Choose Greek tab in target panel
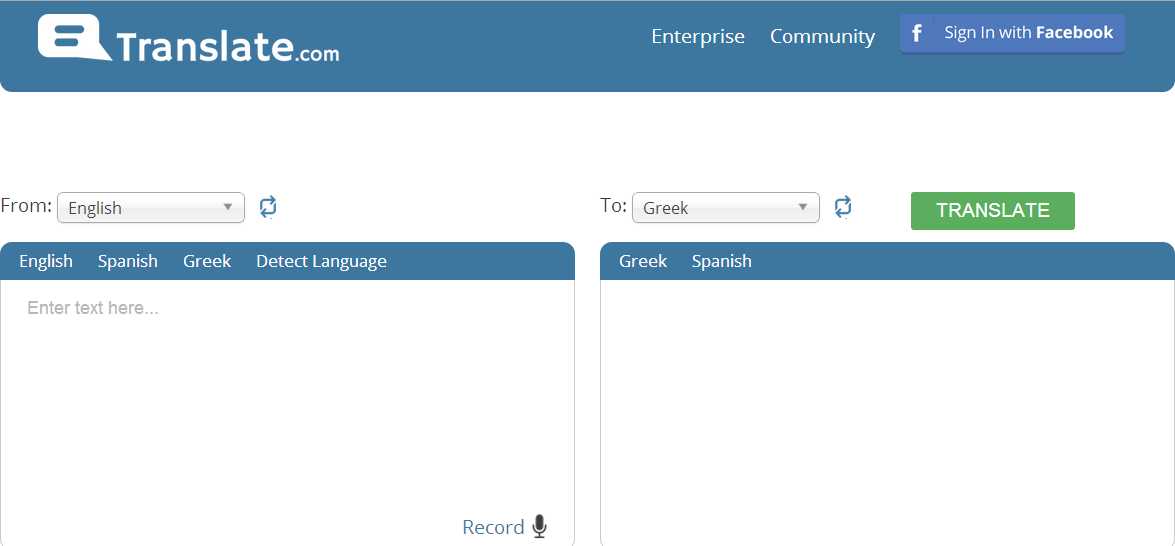The image size is (1175, 546). [643, 261]
